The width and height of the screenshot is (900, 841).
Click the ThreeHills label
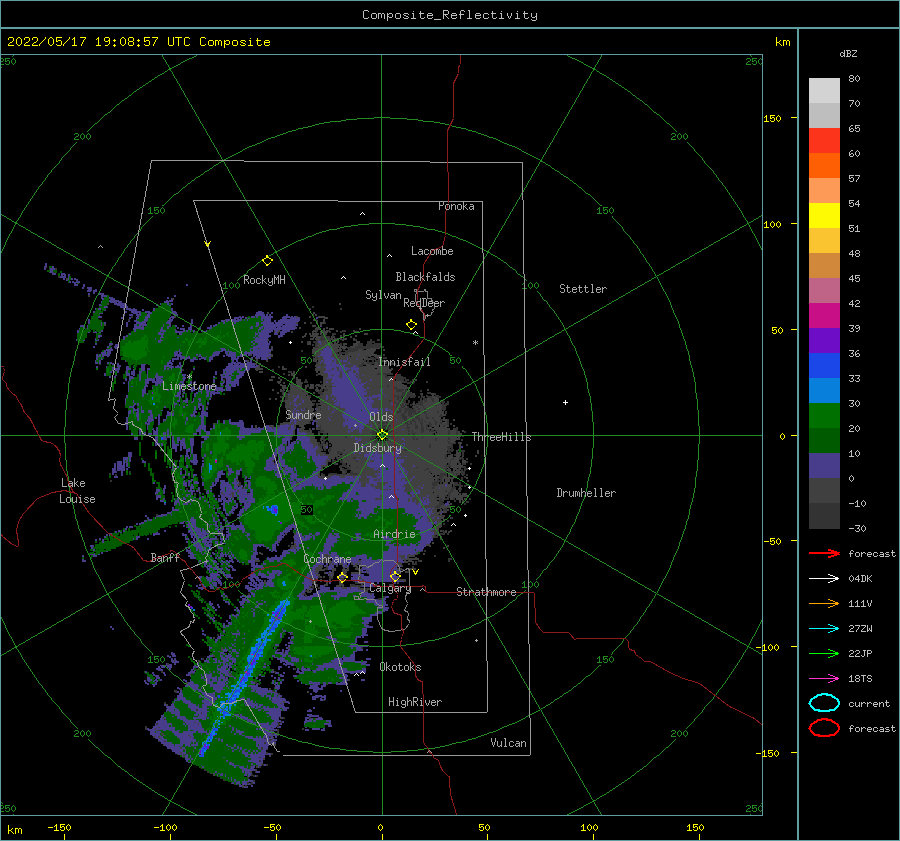click(x=502, y=437)
